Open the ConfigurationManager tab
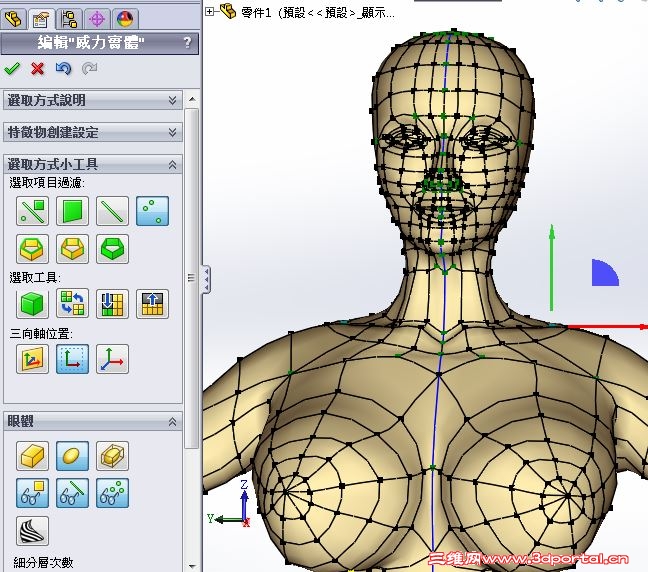Viewport: 648px width, 572px height. pos(69,19)
